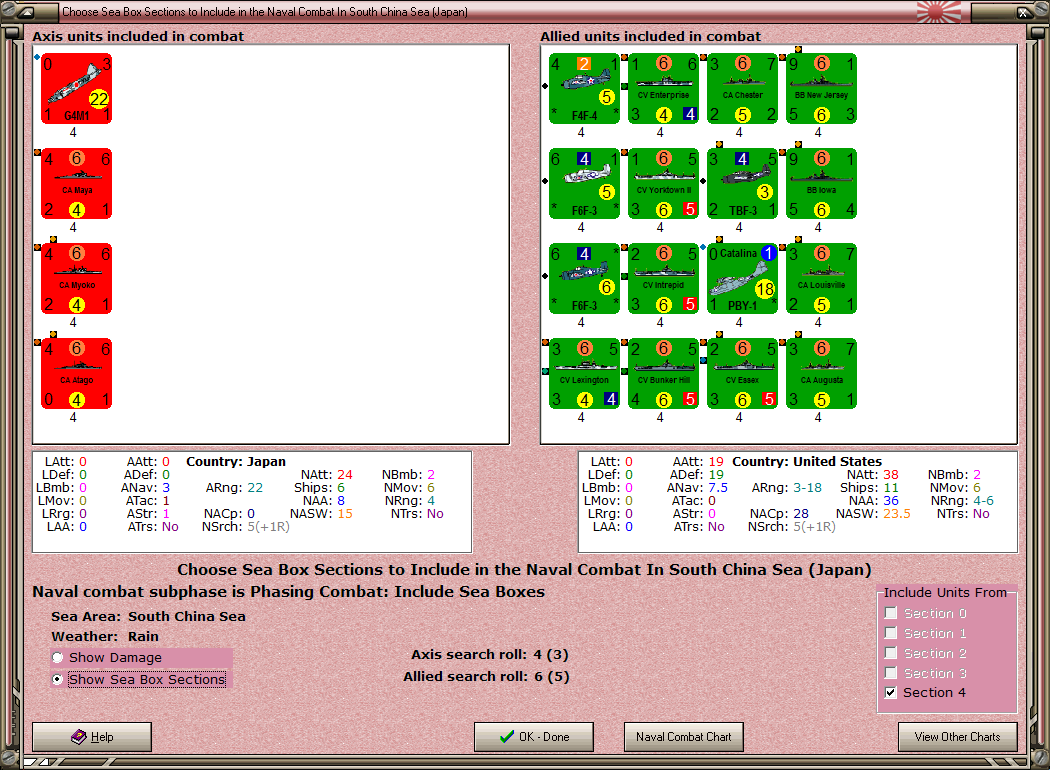This screenshot has height=770, width=1050.
Task: Click the View Other Charts button
Action: (x=958, y=737)
